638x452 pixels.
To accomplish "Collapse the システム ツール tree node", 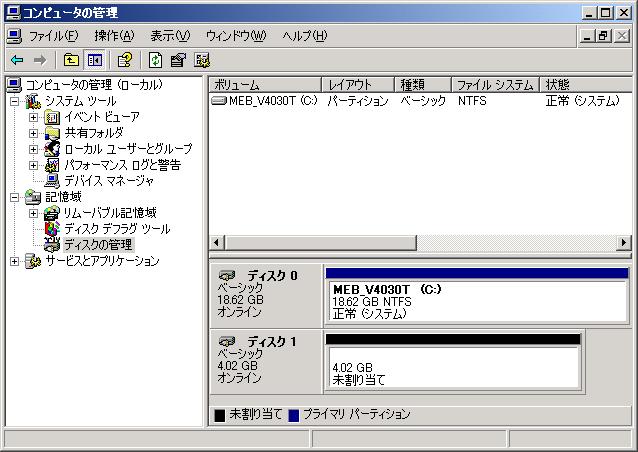I will (14, 101).
